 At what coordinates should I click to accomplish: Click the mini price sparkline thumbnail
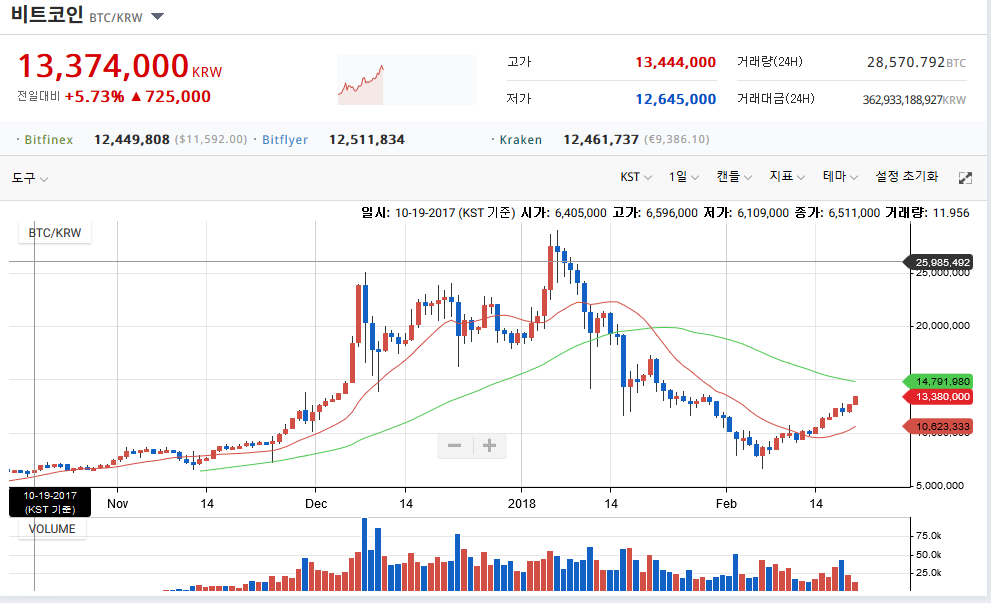407,80
